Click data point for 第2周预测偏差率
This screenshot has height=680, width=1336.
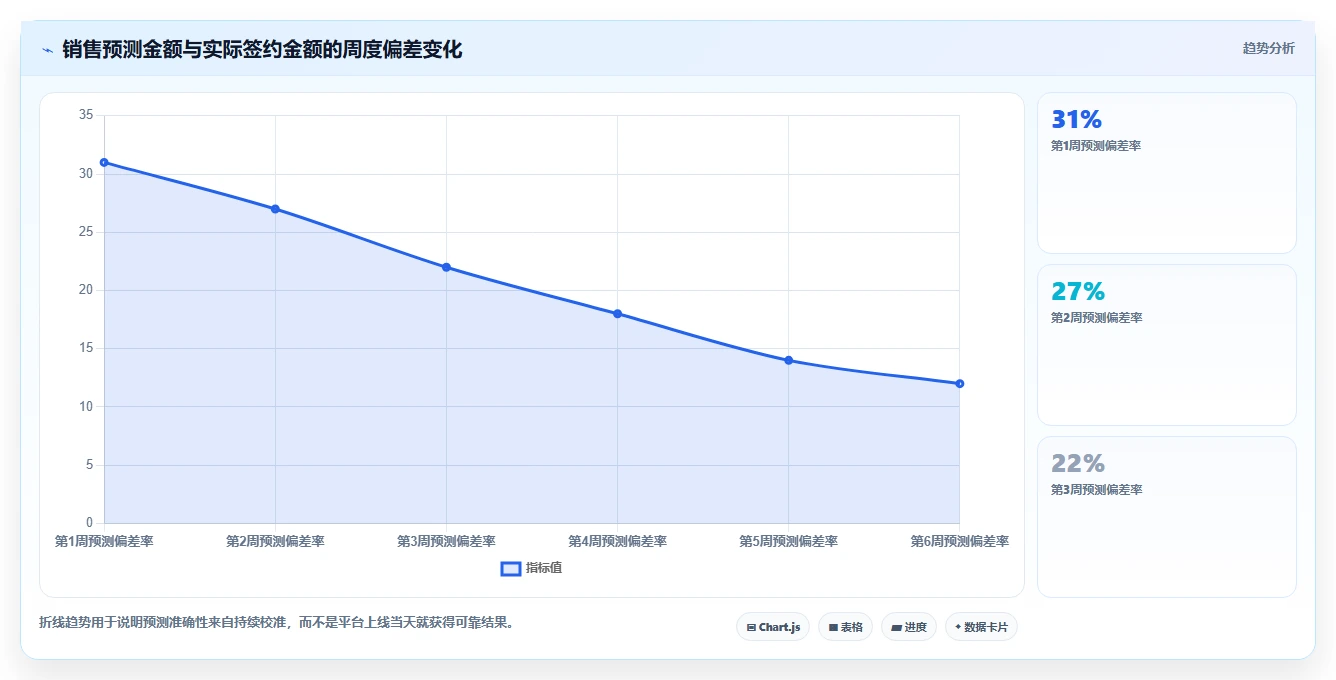275,209
